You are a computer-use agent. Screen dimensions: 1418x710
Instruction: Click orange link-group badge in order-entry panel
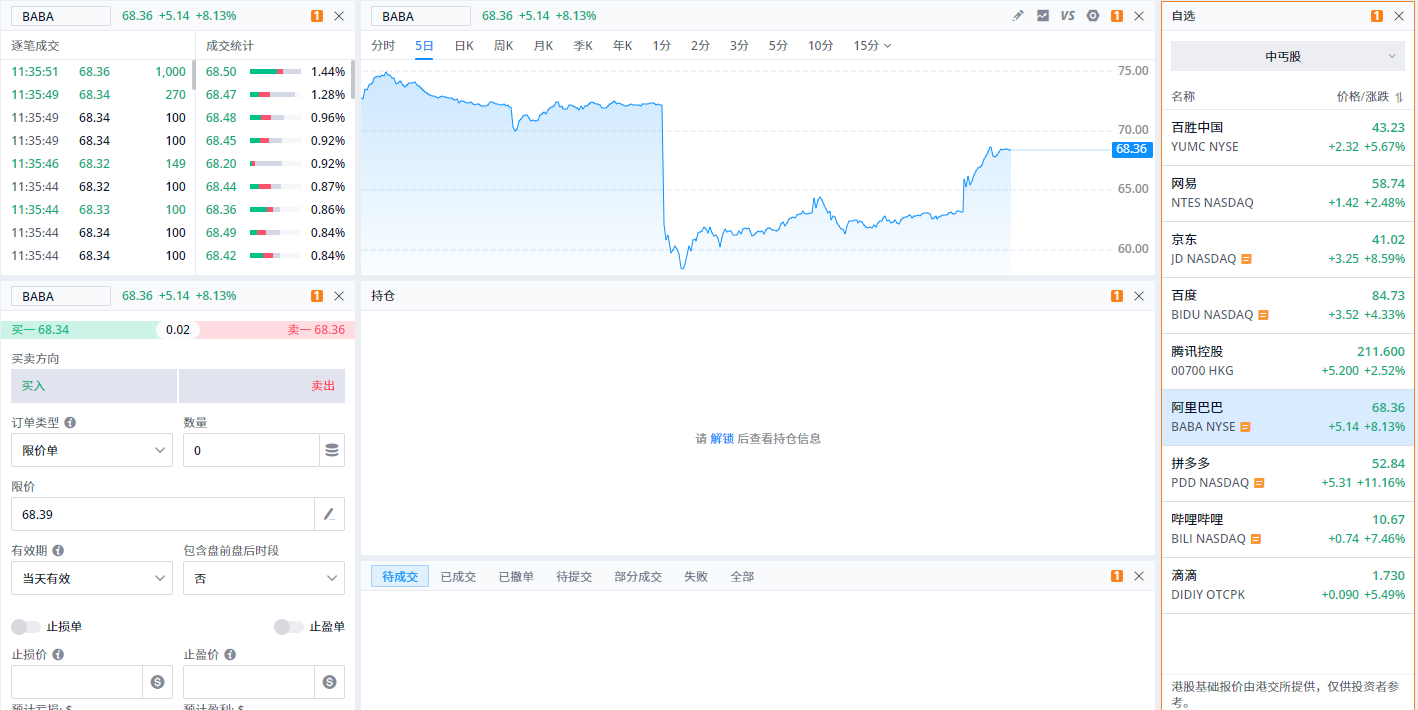[317, 296]
